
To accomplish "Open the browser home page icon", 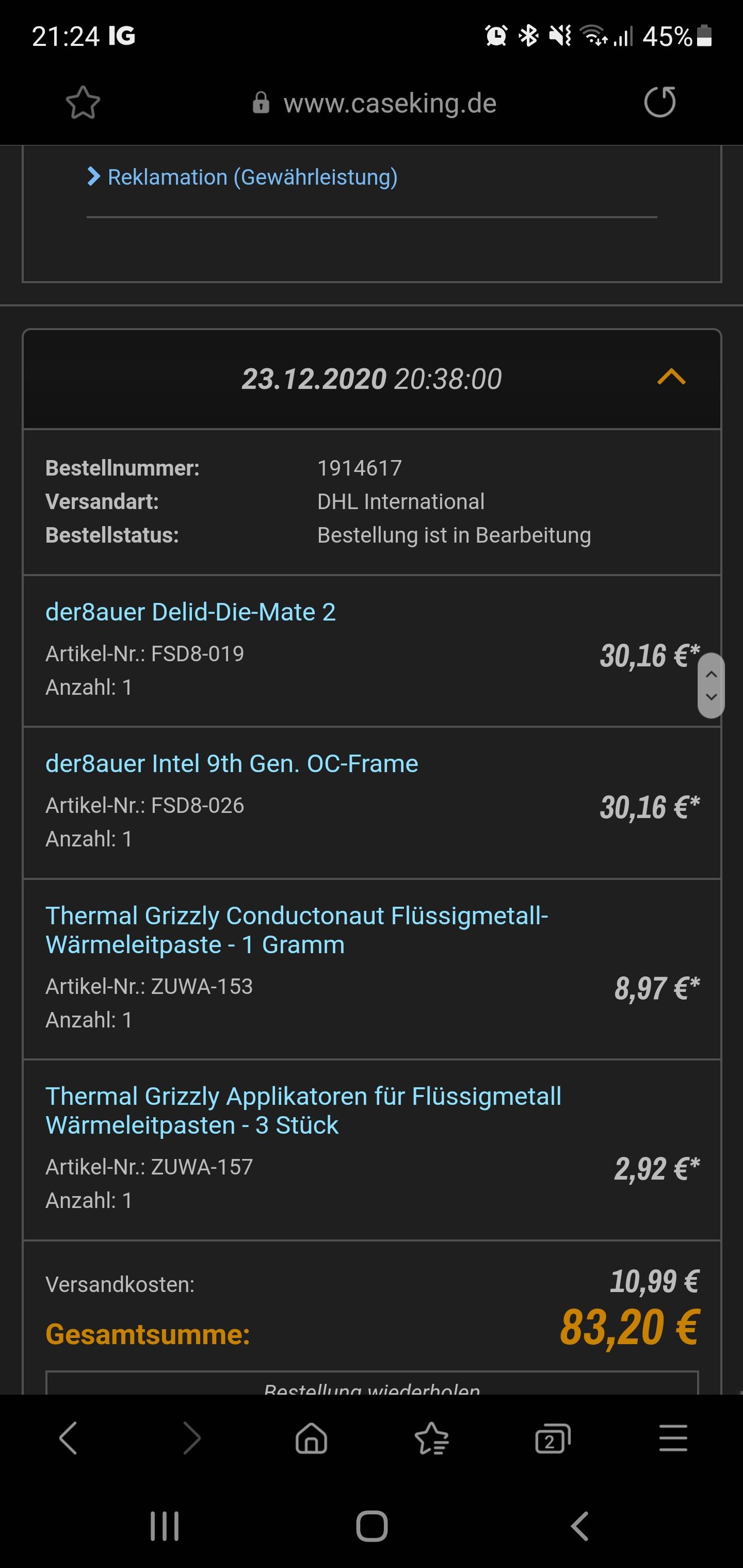I will coord(311,1439).
